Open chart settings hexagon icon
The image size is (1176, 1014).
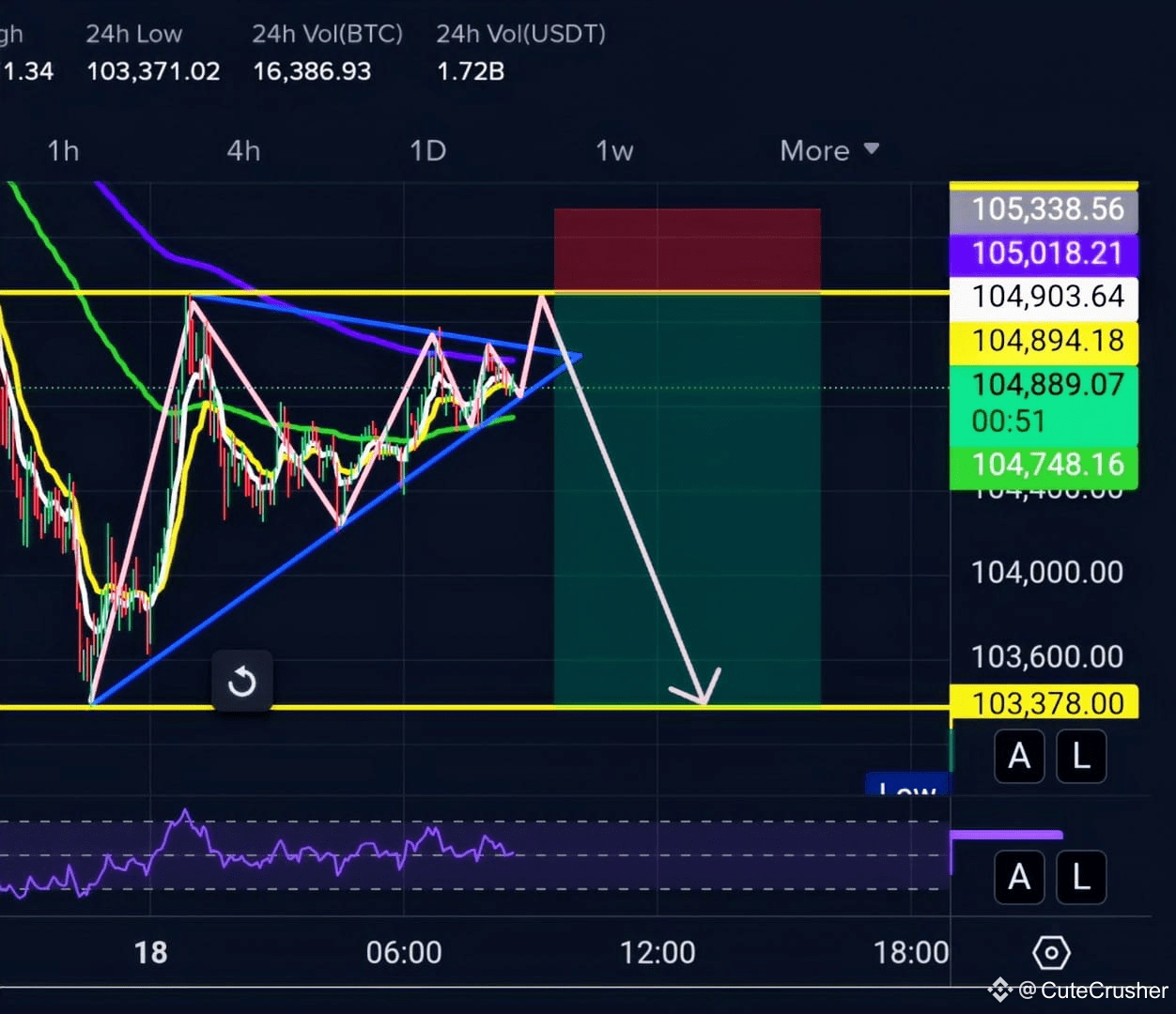pos(1051,953)
